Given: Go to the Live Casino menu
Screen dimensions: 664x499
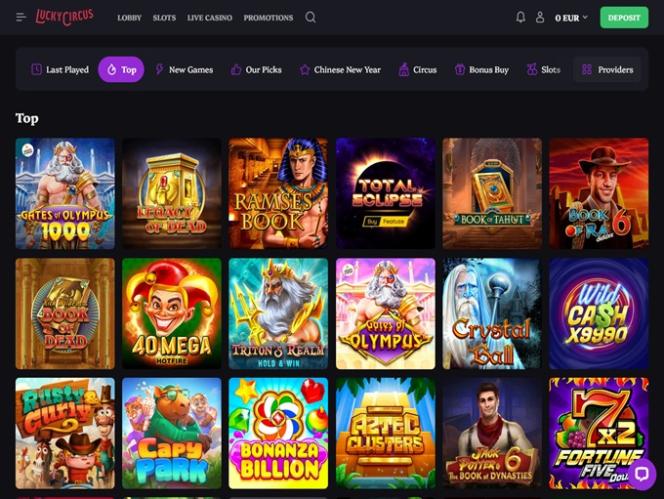Looking at the screenshot, I should [210, 18].
